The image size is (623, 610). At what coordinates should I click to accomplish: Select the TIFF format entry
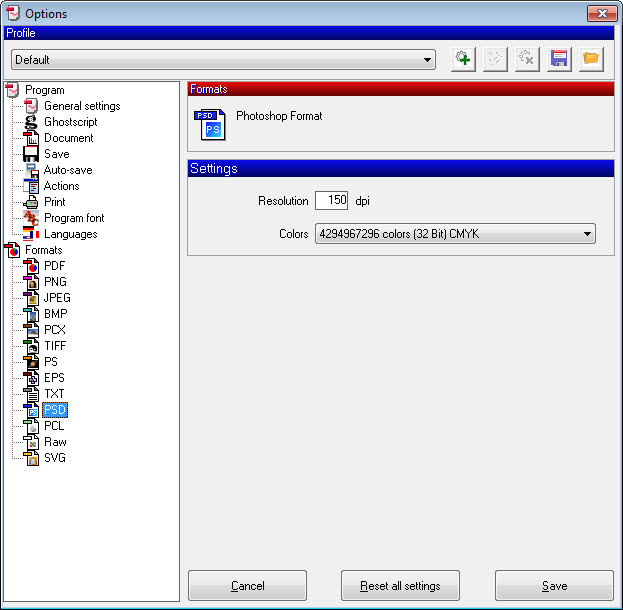point(55,346)
